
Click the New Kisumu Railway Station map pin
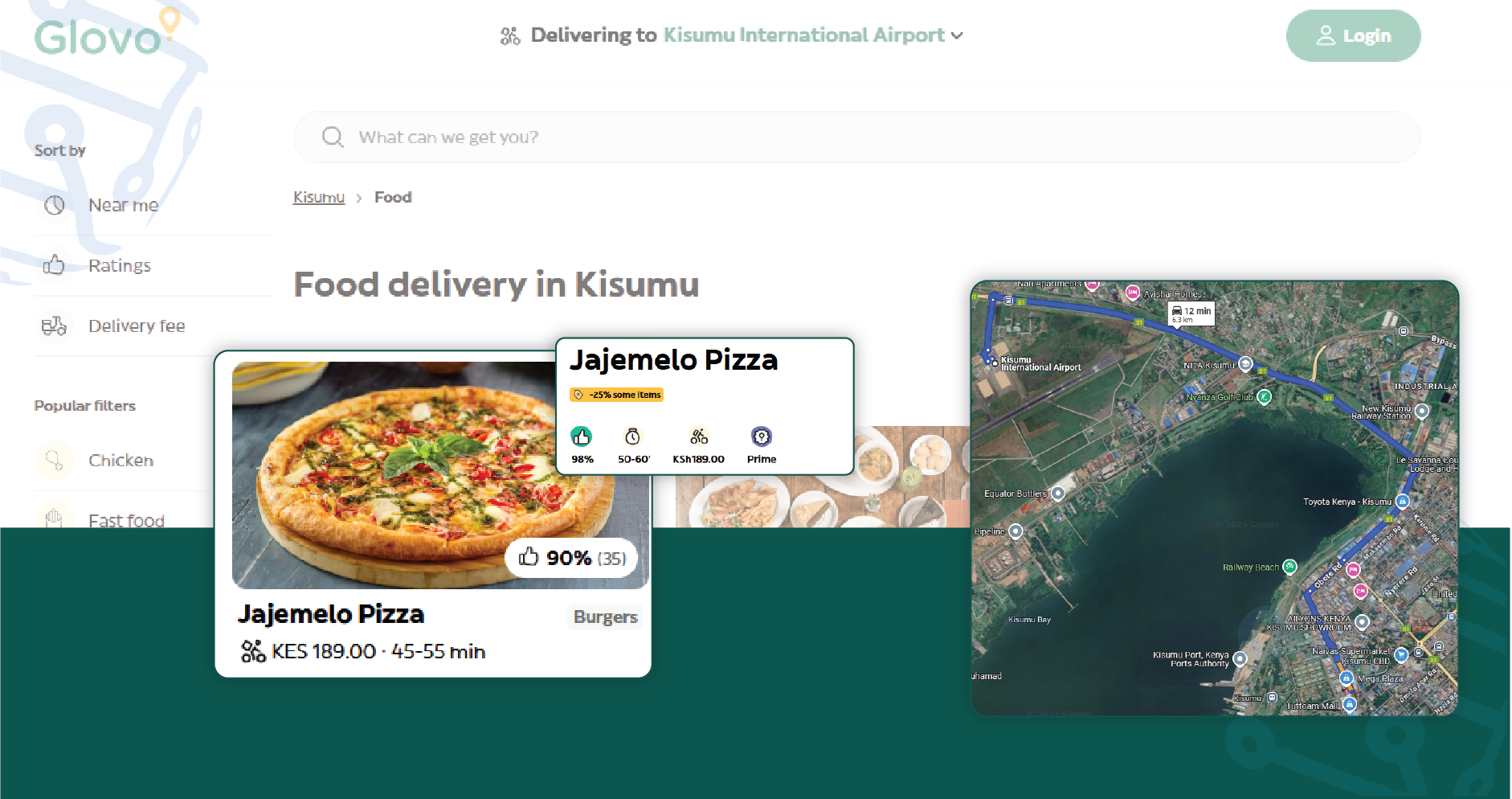(1422, 411)
